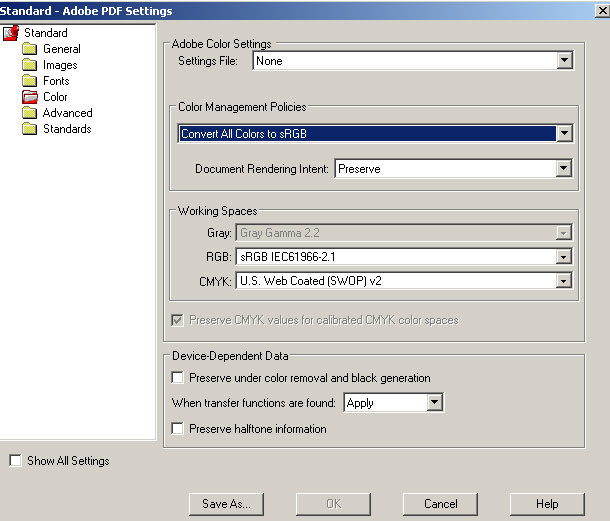Open the Document Rendering Intent dropdown arrow
This screenshot has width=610, height=521.
[x=563, y=168]
